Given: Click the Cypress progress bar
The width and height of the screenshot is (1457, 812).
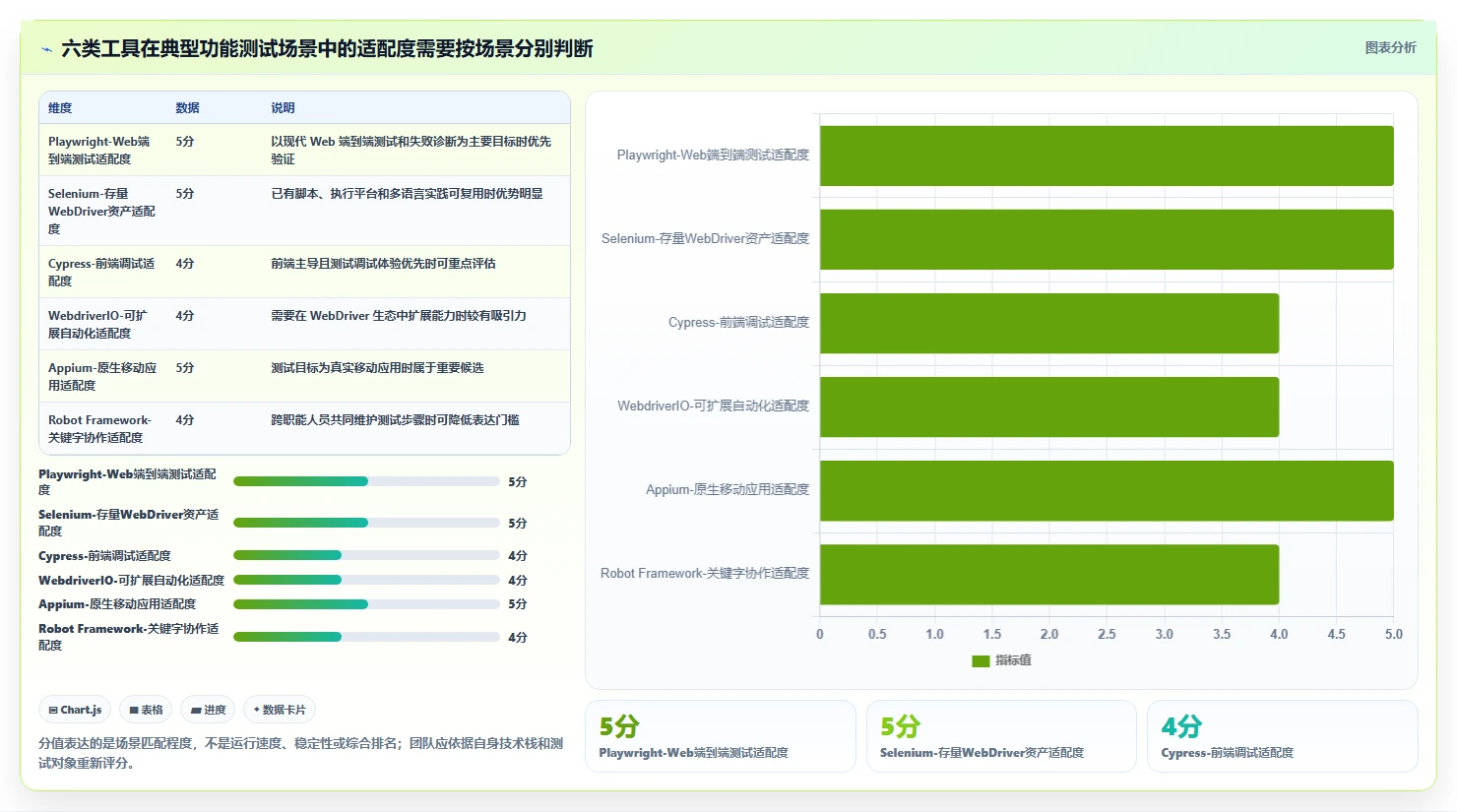Looking at the screenshot, I should tap(366, 555).
